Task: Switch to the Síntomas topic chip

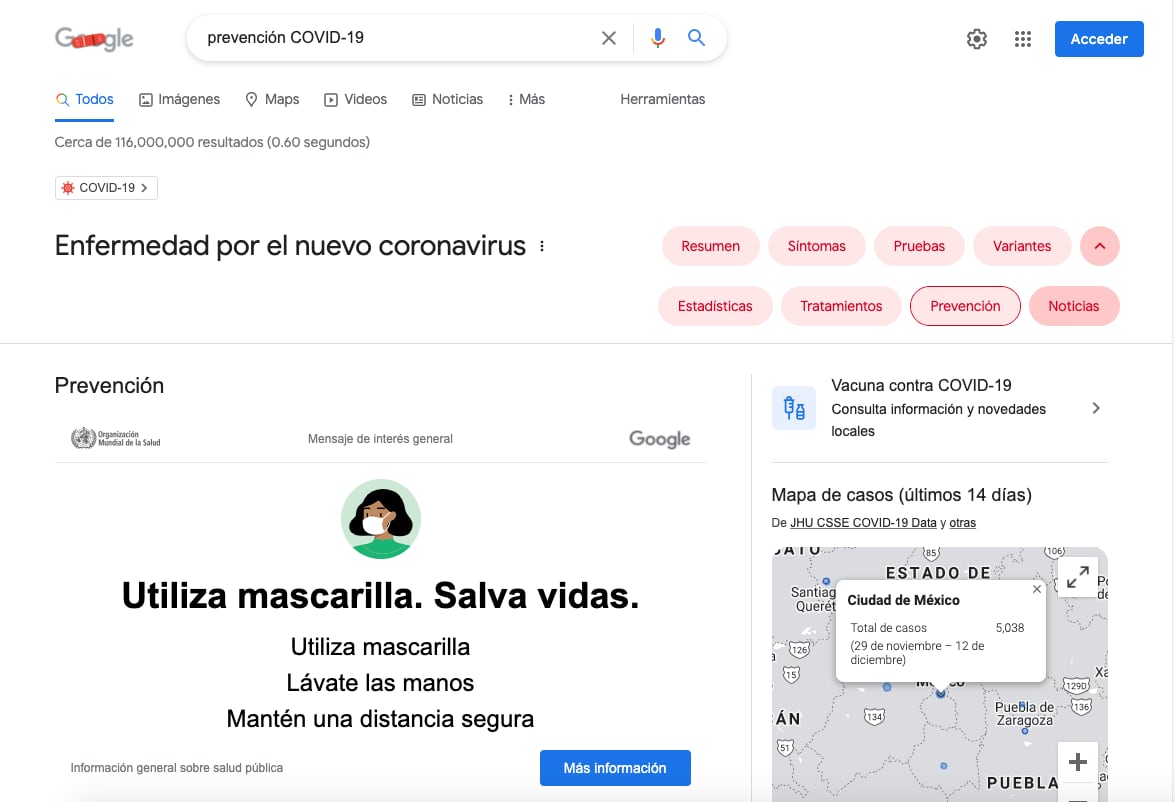Action: click(816, 245)
